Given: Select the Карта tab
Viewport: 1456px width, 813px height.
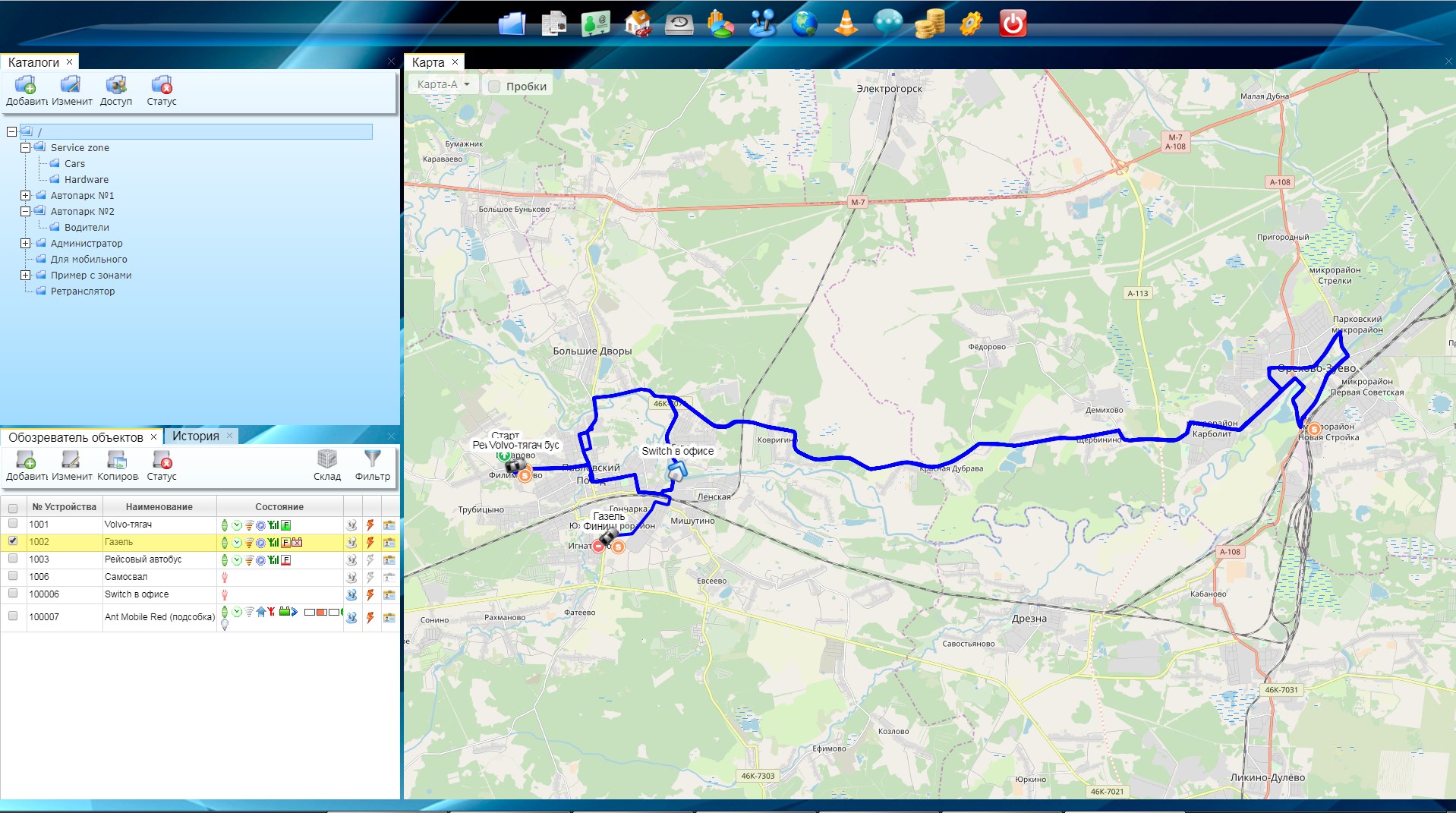Looking at the screenshot, I should 428,62.
